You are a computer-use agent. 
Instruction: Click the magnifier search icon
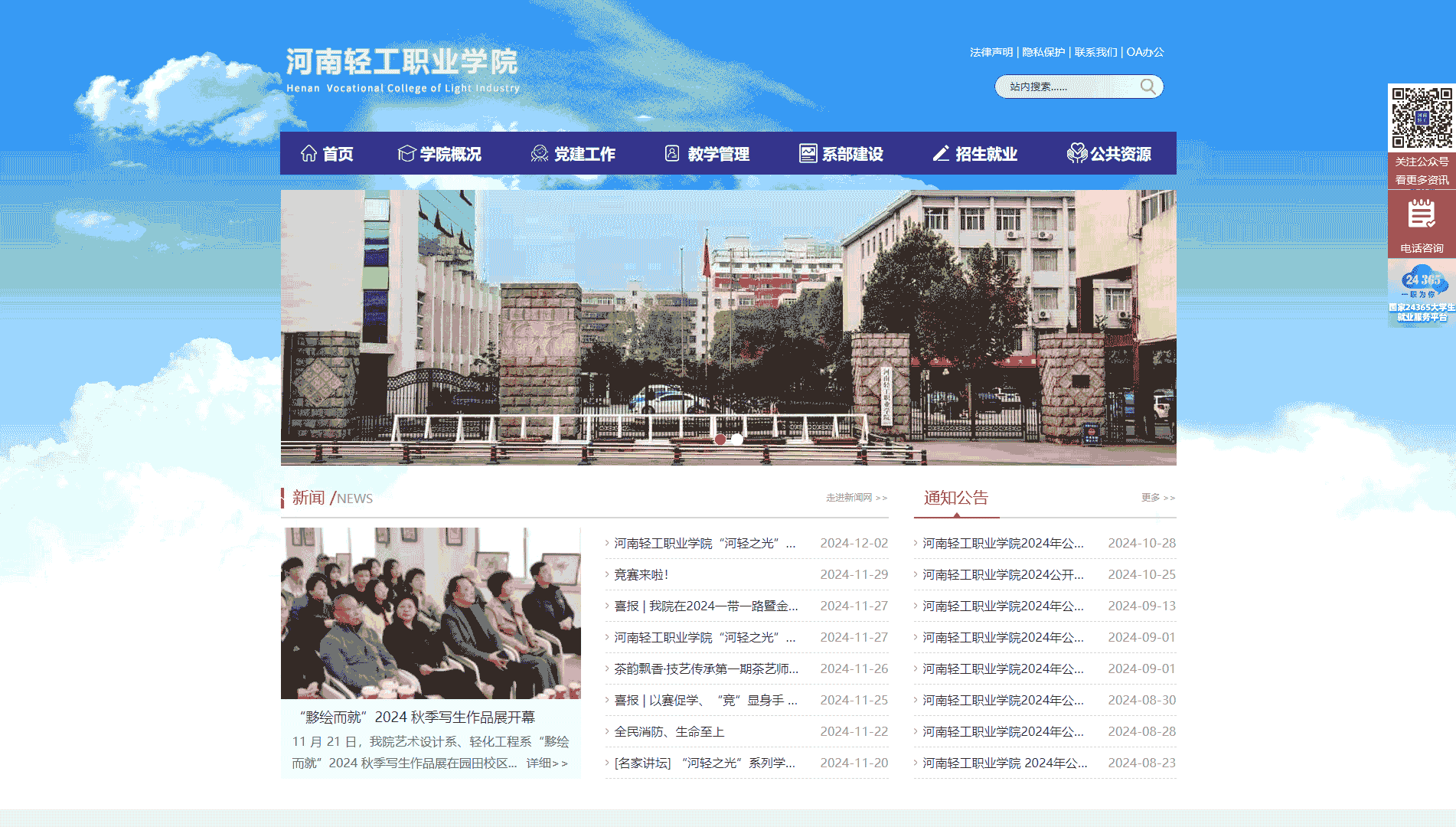pyautogui.click(x=1147, y=87)
